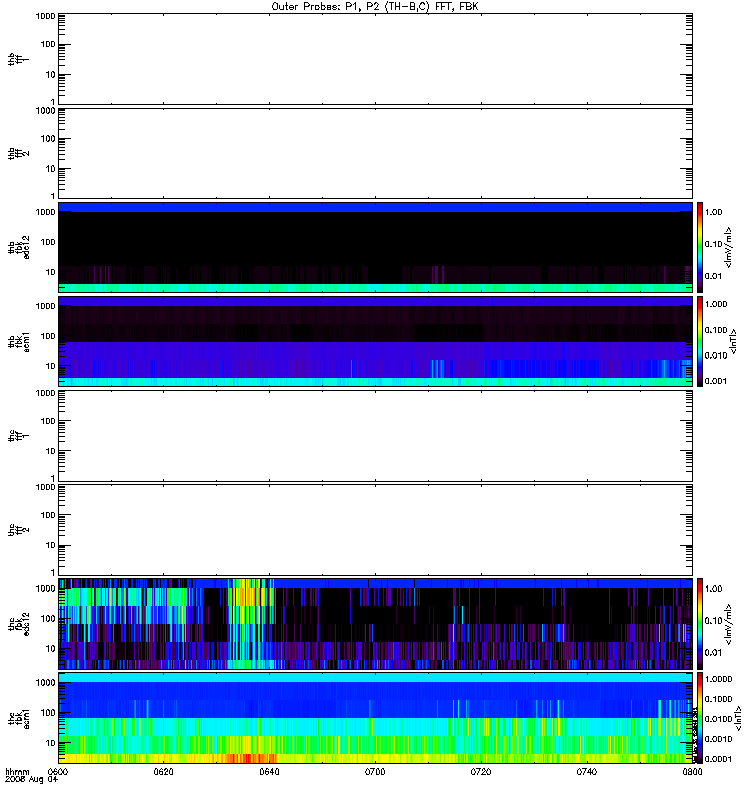Click the <|nT|> unit label of thb scm1
Image resolution: width=750 pixels, height=800 pixels.
pyautogui.click(x=733, y=341)
